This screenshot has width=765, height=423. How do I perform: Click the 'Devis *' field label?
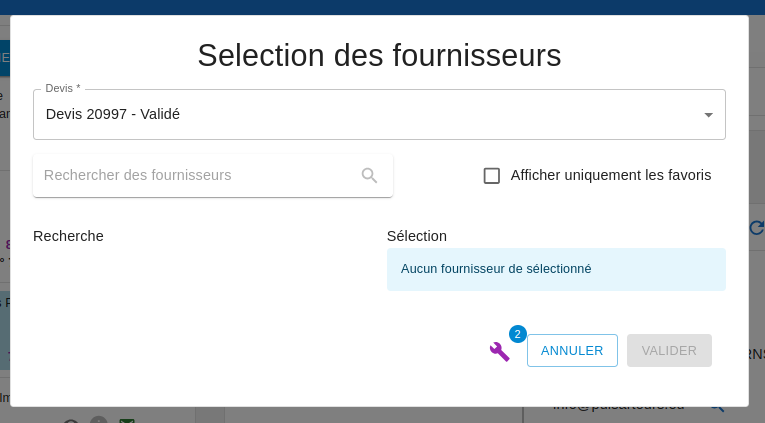(x=63, y=89)
